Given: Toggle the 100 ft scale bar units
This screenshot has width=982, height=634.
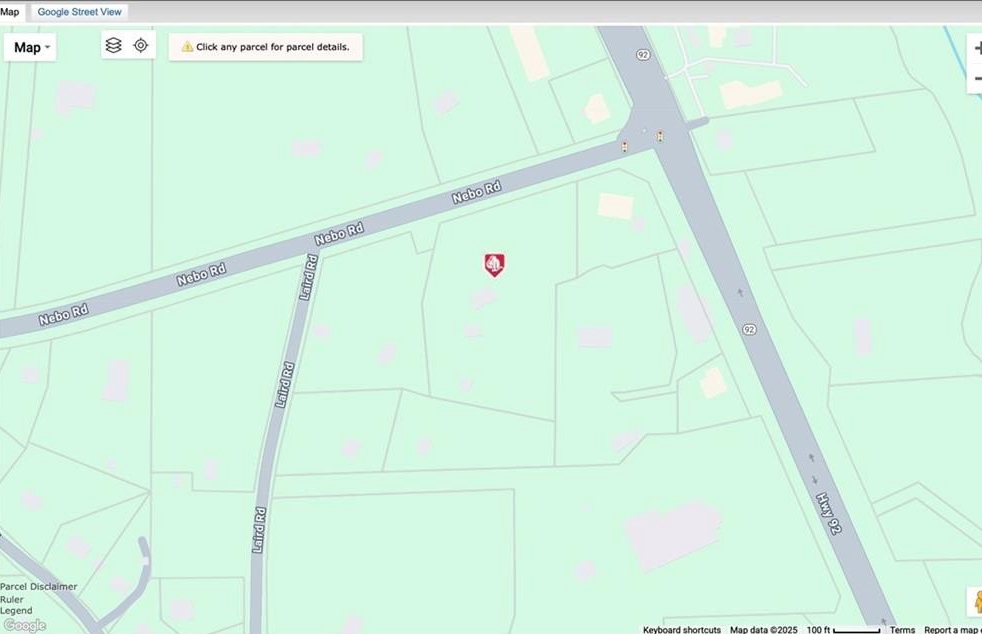Looking at the screenshot, I should 843,630.
